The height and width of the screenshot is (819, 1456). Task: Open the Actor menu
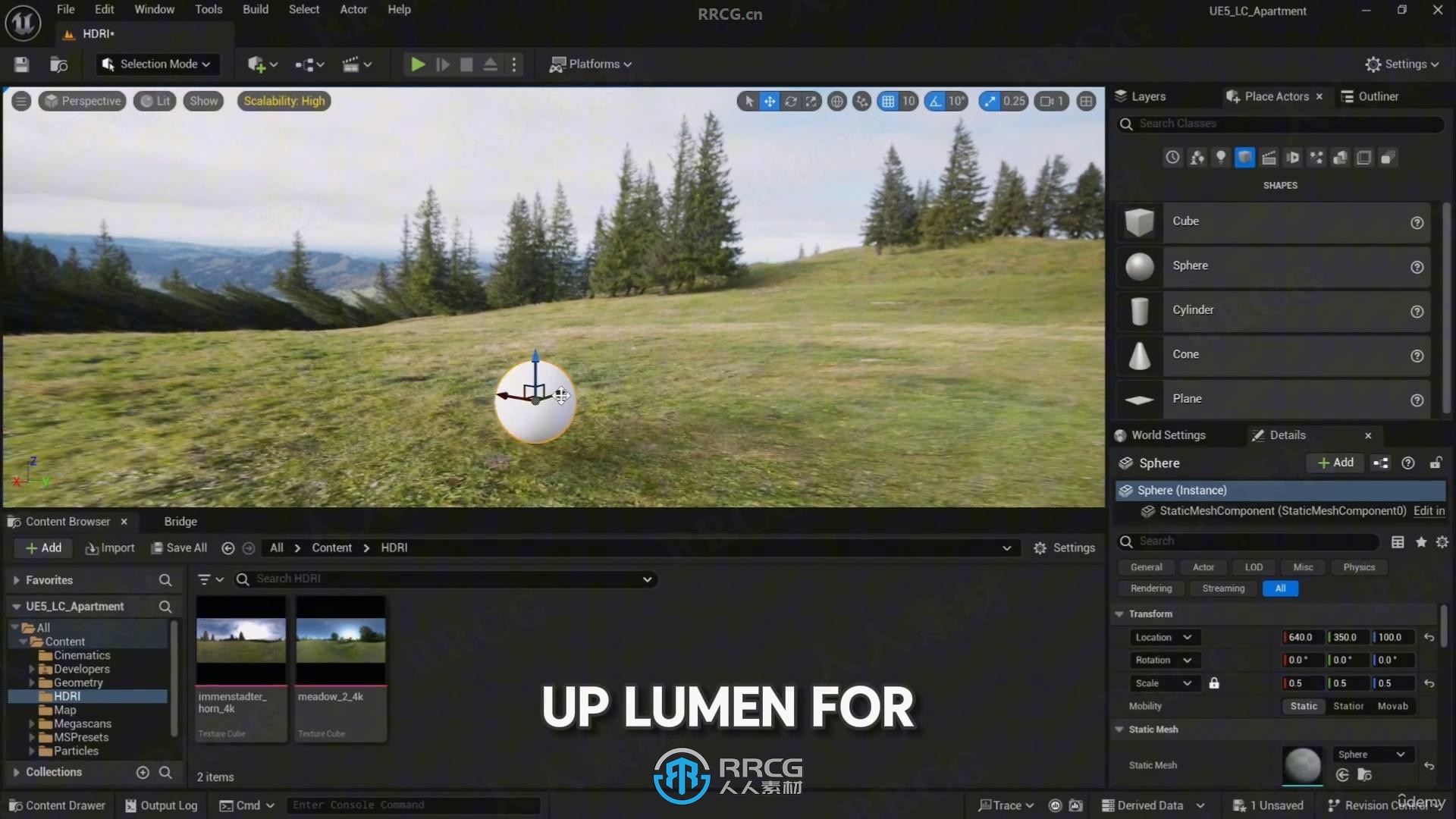(353, 10)
